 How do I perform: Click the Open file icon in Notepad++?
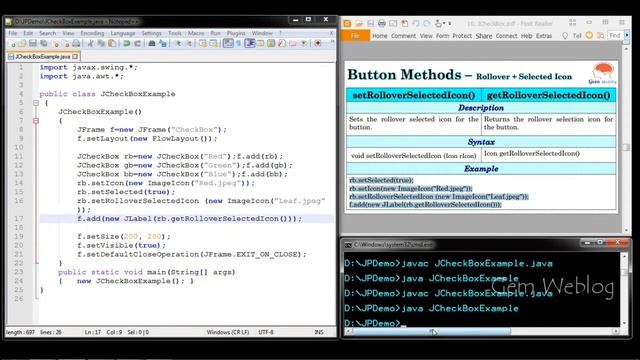[x=22, y=43]
